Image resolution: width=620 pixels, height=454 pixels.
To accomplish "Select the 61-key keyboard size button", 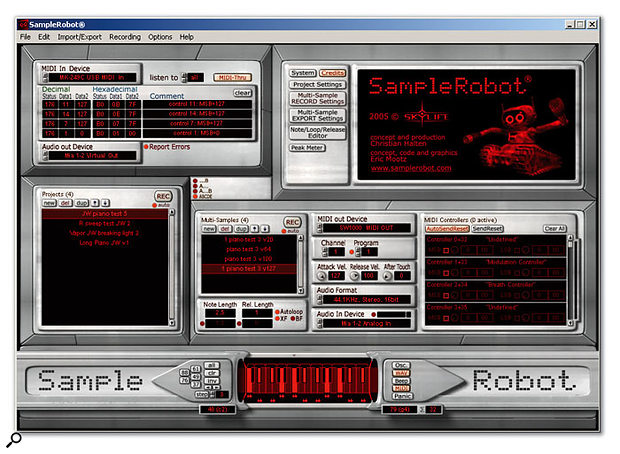I will 196,369.
